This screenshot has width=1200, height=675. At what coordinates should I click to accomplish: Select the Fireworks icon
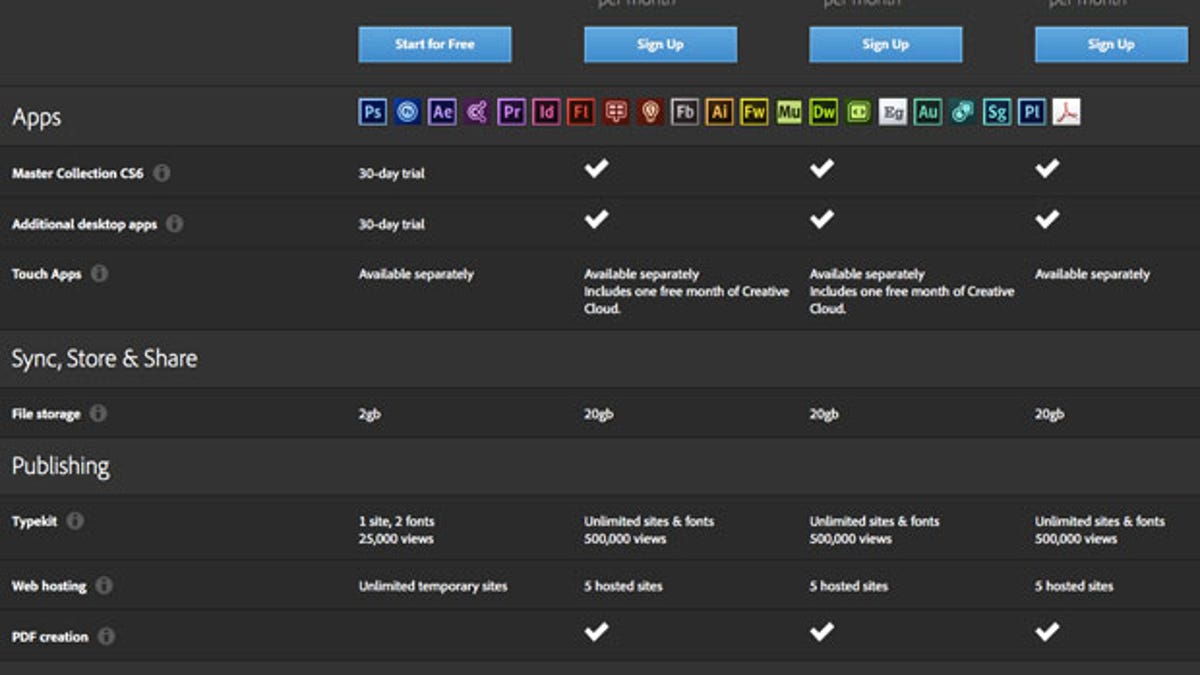[x=753, y=112]
